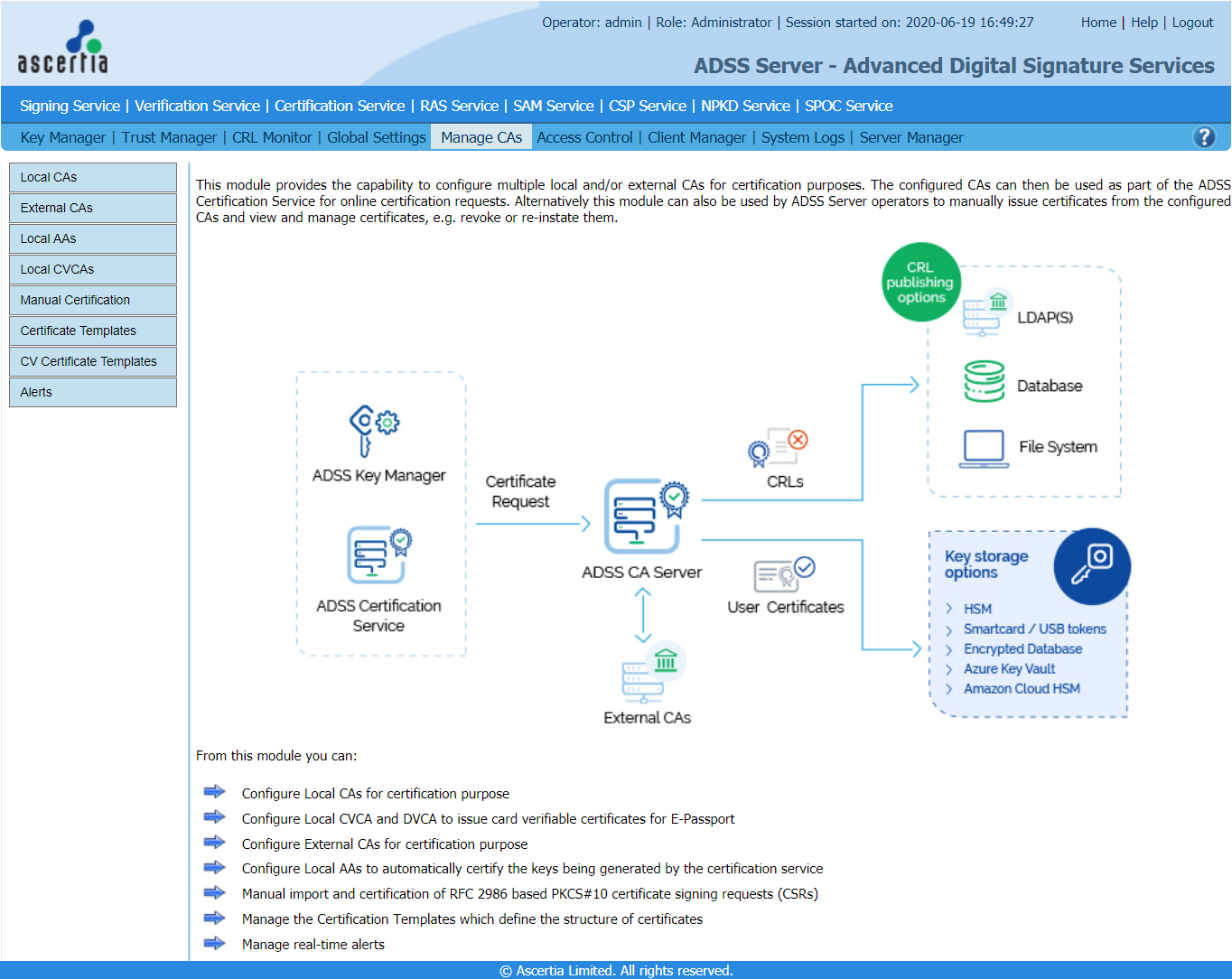Open the Certification Service menu
This screenshot has height=979, width=1232.
(x=340, y=106)
